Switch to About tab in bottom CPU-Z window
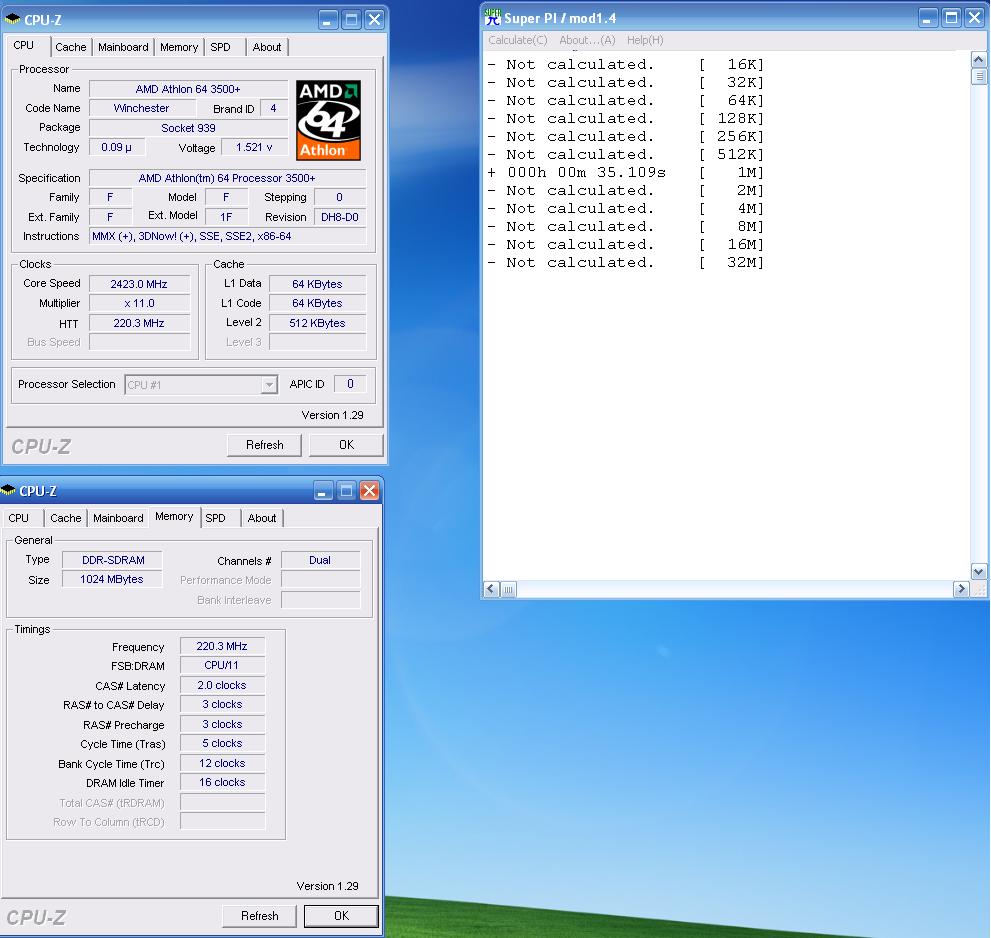 point(262,518)
